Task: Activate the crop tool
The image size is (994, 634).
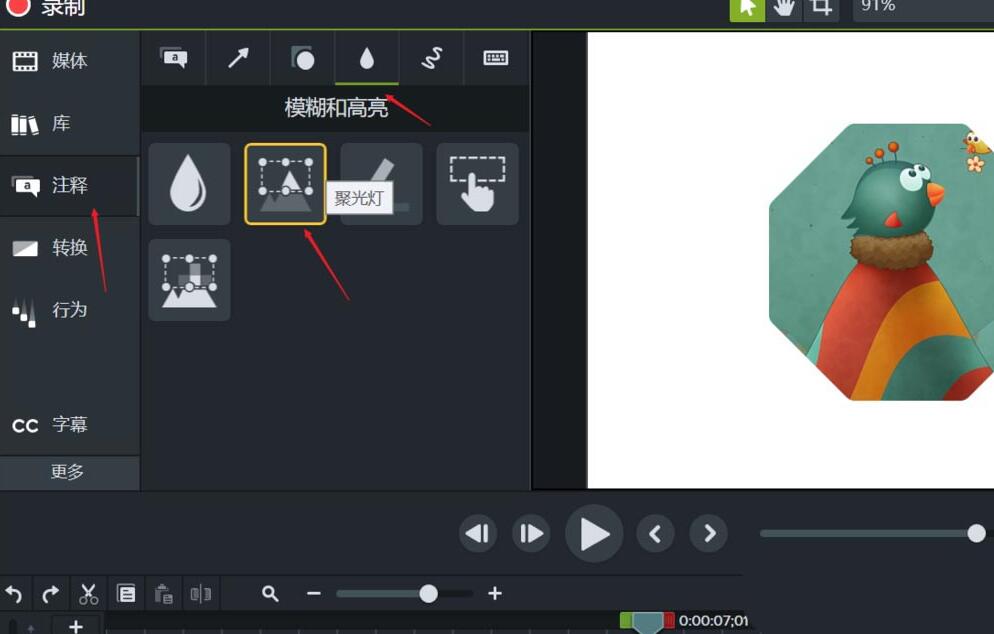Action: 821,8
